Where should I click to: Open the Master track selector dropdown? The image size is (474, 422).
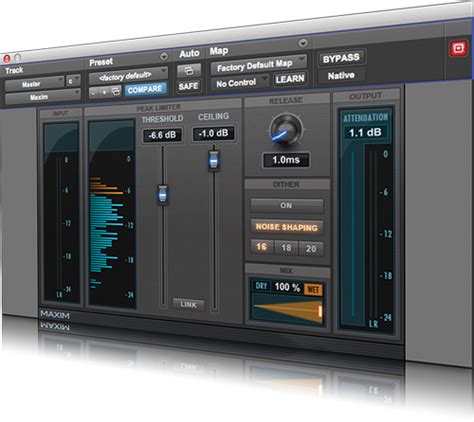pos(34,83)
